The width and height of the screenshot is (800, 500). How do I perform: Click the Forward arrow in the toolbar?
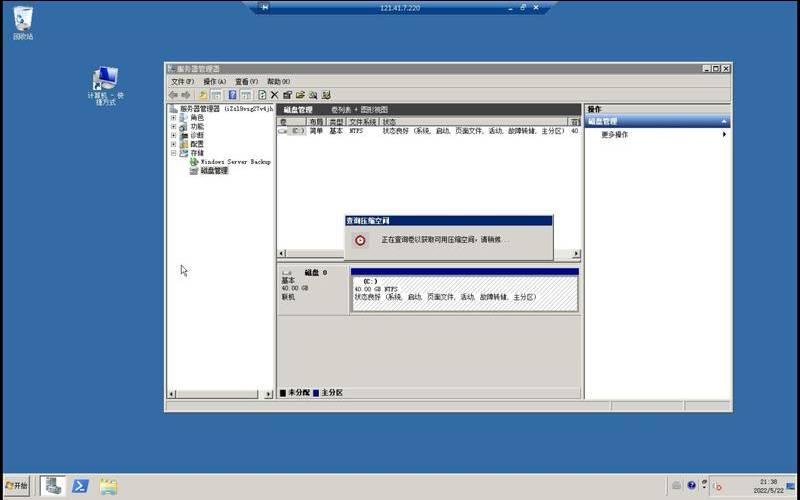(x=186, y=95)
